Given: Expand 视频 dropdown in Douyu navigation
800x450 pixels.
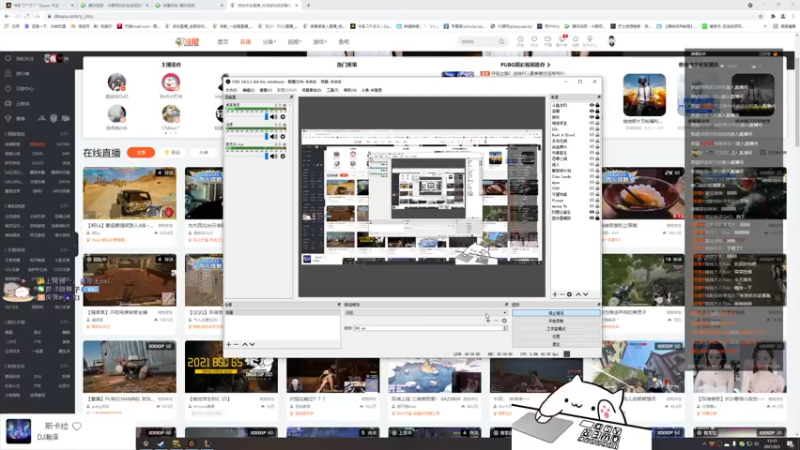Looking at the screenshot, I should 294,42.
